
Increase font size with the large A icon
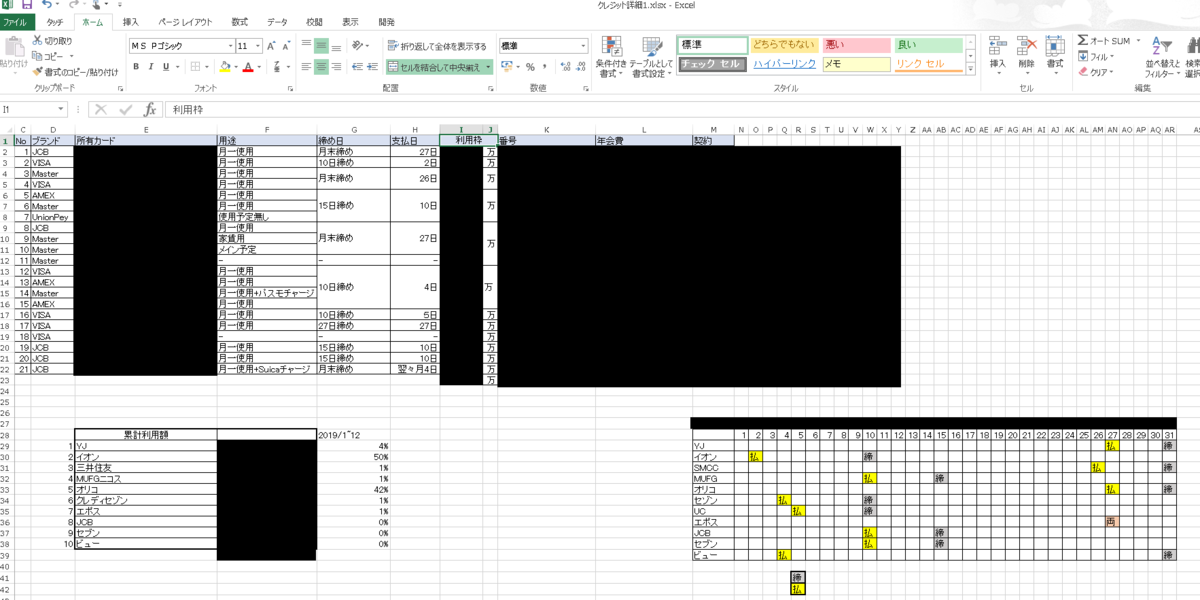coord(272,46)
